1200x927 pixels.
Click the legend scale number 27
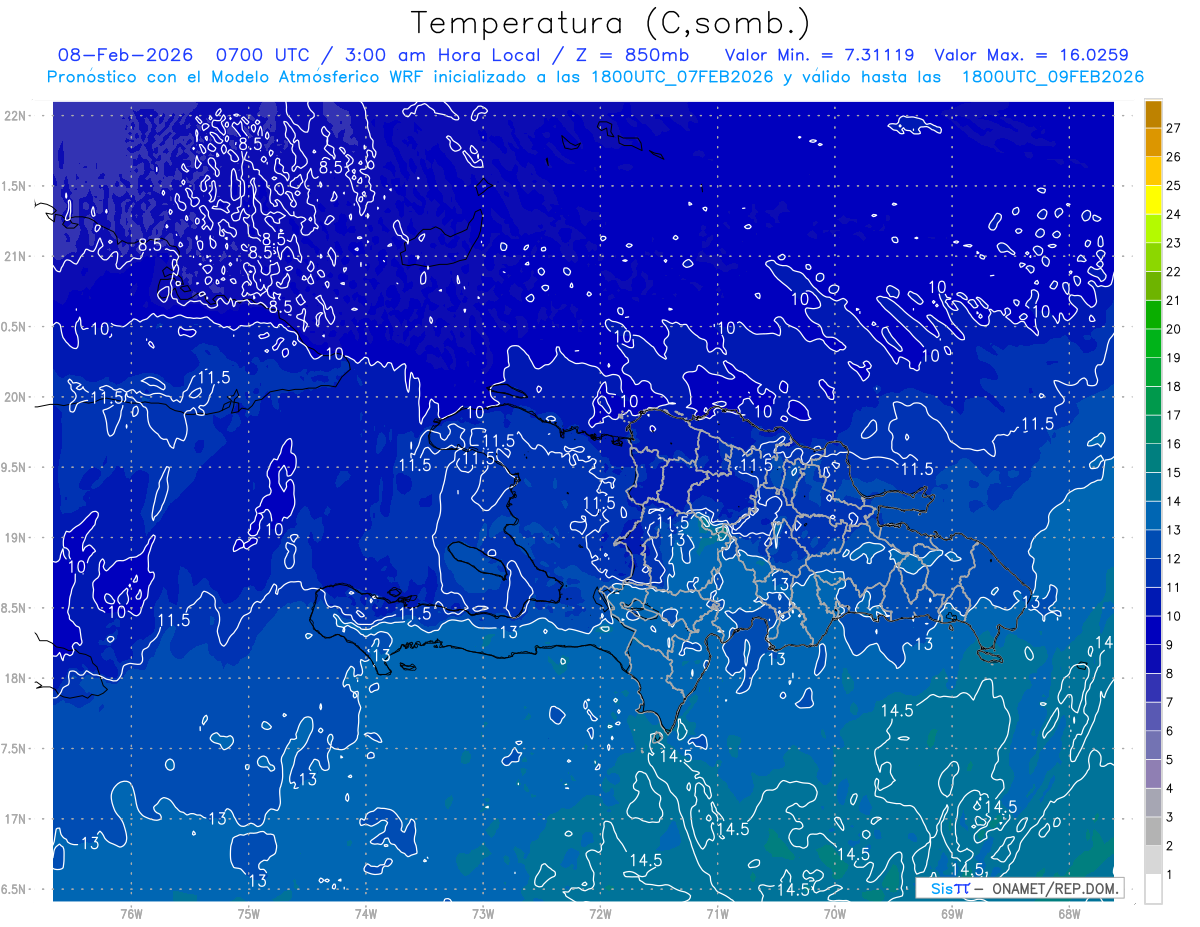(x=1174, y=128)
